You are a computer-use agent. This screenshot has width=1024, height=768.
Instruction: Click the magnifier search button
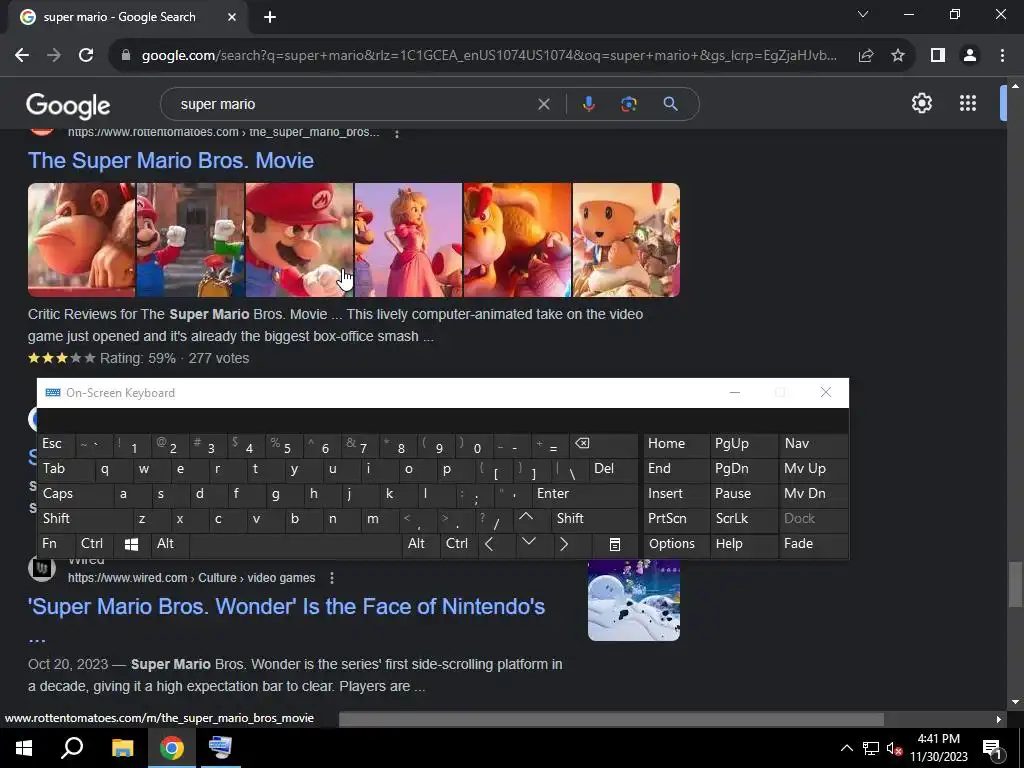[670, 104]
